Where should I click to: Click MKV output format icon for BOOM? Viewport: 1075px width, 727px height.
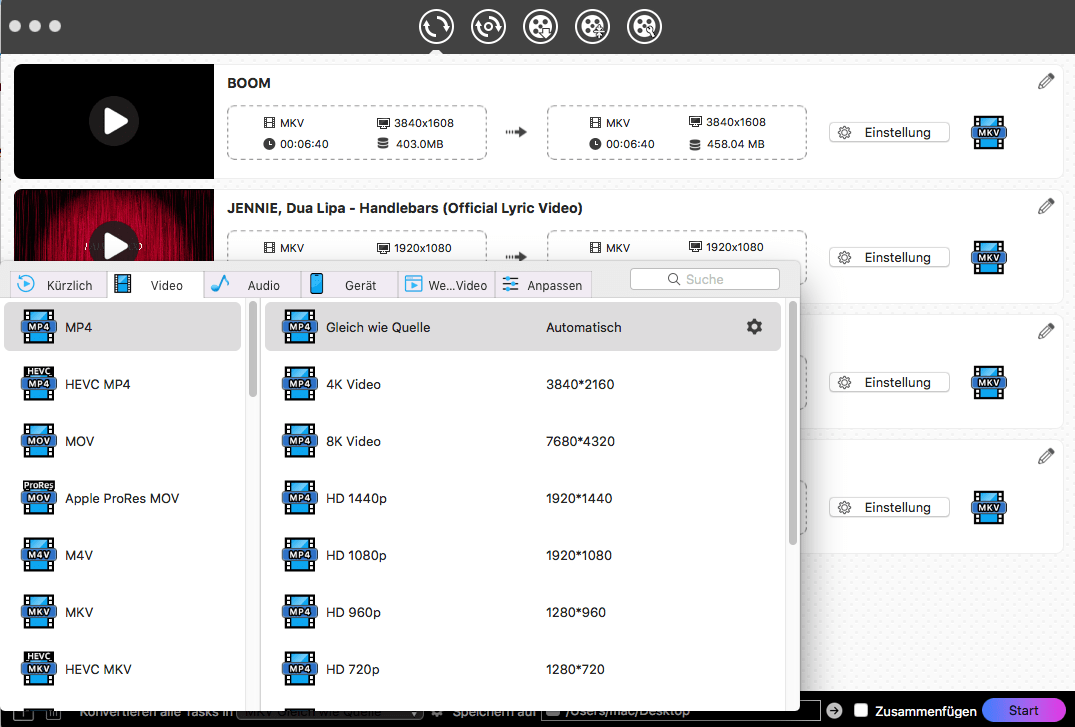(x=989, y=132)
